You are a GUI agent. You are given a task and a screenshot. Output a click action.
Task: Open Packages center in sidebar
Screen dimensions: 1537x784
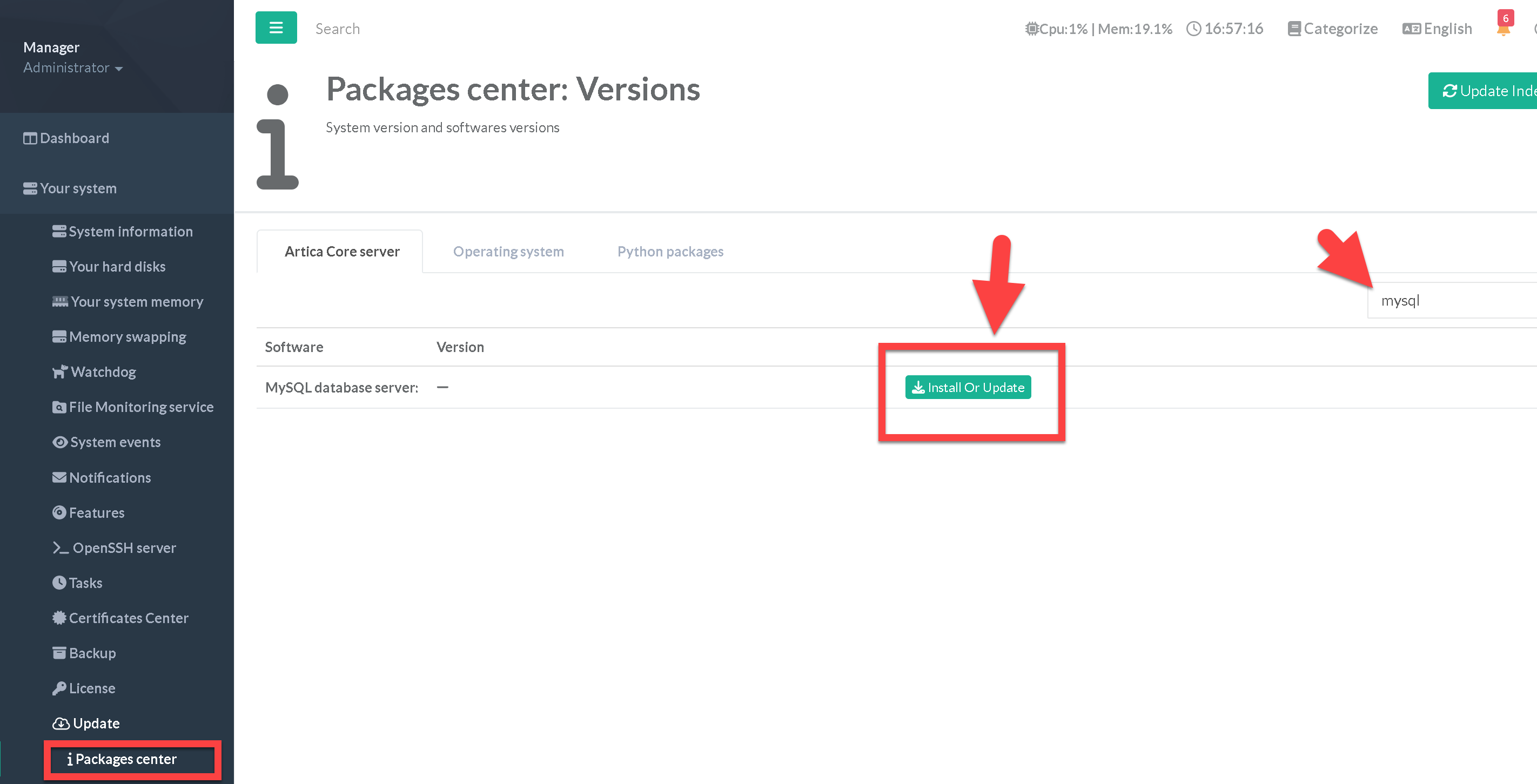(x=125, y=759)
